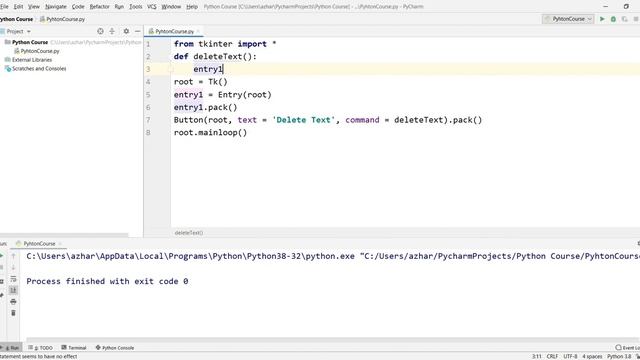640x360 pixels.
Task: Switch to the PyhtonCourse.py editor tab
Action: [174, 31]
